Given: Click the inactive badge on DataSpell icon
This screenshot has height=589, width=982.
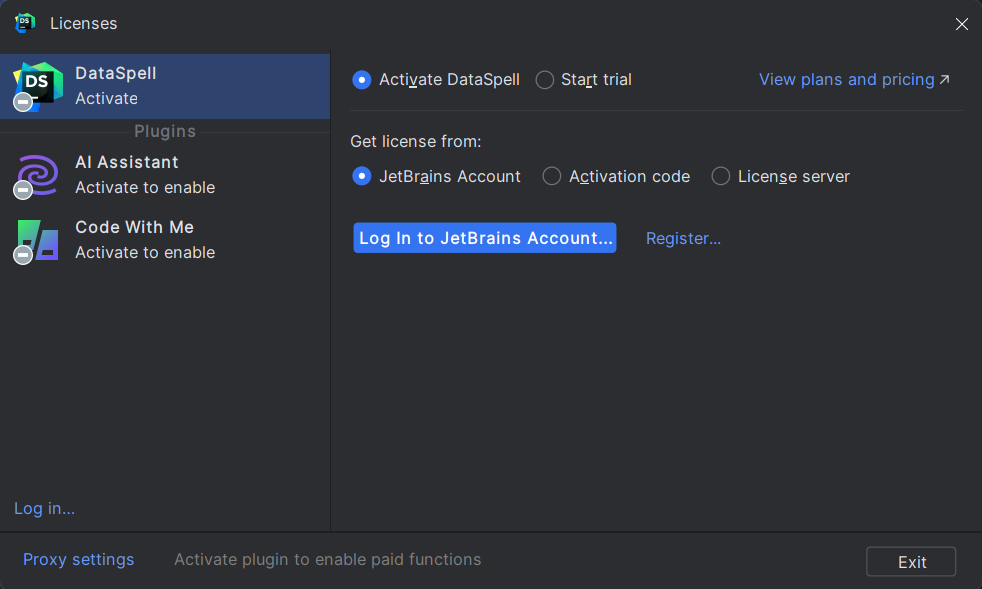Looking at the screenshot, I should [23, 102].
